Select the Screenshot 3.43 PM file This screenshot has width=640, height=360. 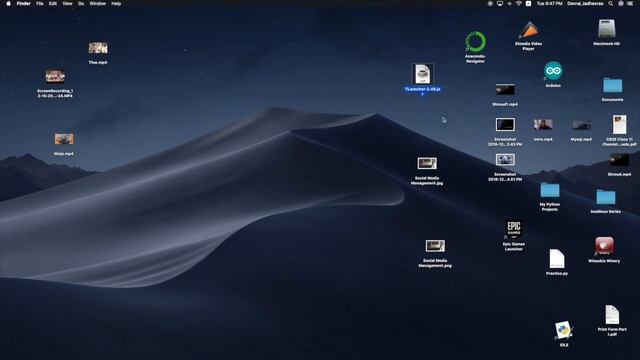[505, 125]
